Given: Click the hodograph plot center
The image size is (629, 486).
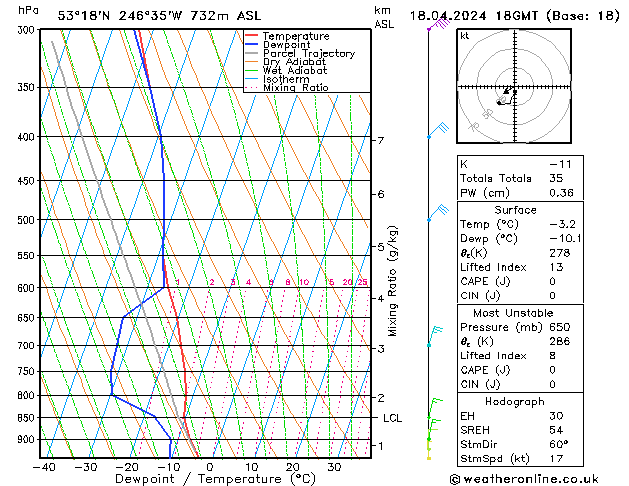Looking at the screenshot, I should (x=515, y=87).
